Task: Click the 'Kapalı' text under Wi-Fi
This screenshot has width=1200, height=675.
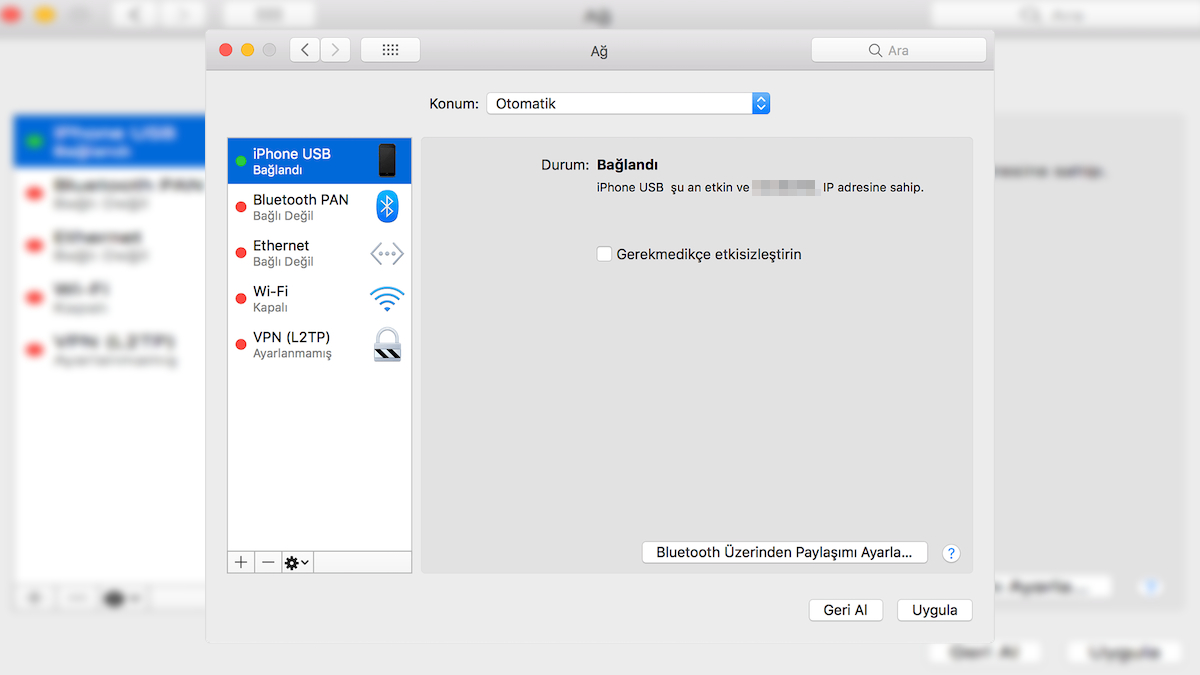Action: [271, 308]
